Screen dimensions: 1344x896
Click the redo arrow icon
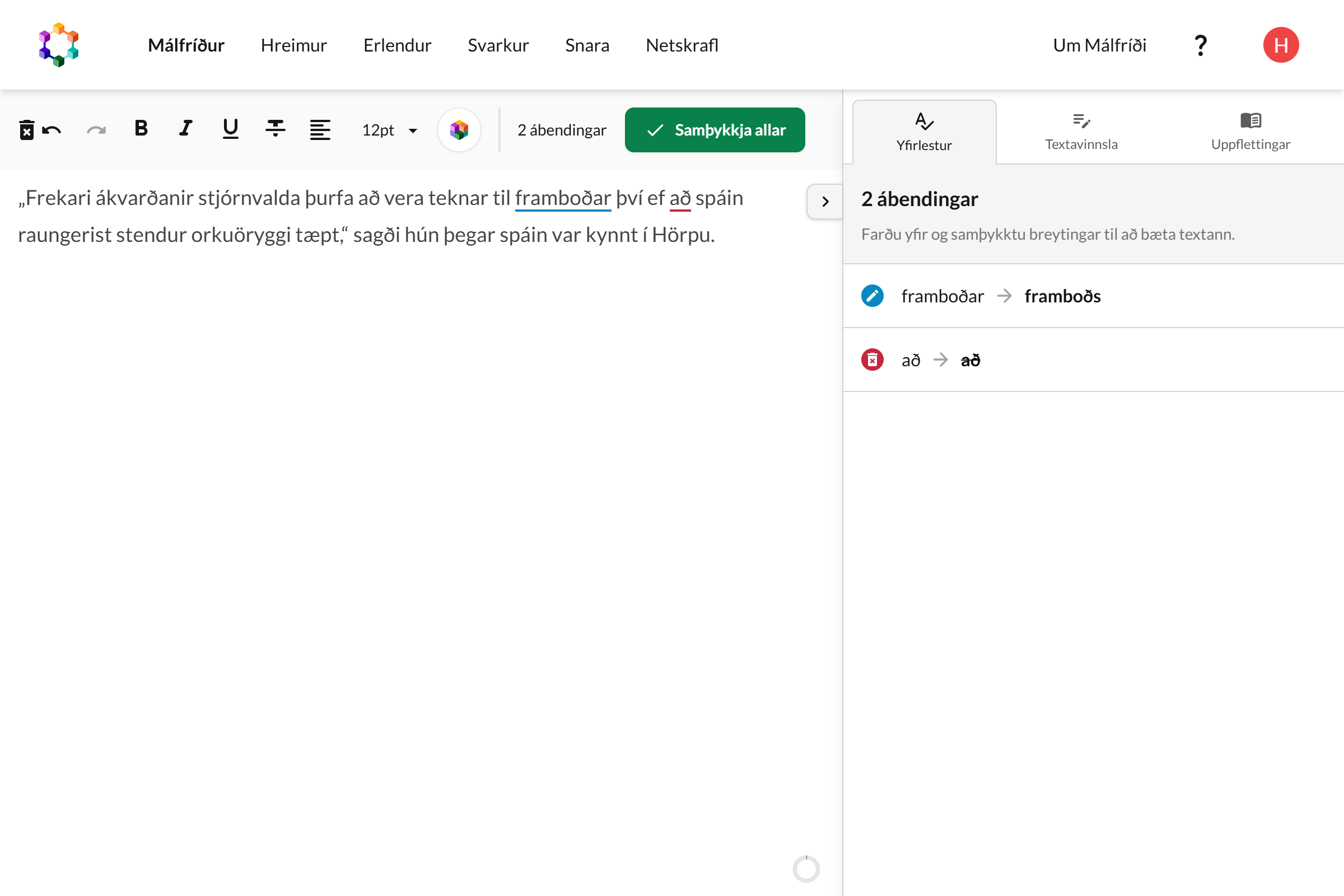click(96, 130)
